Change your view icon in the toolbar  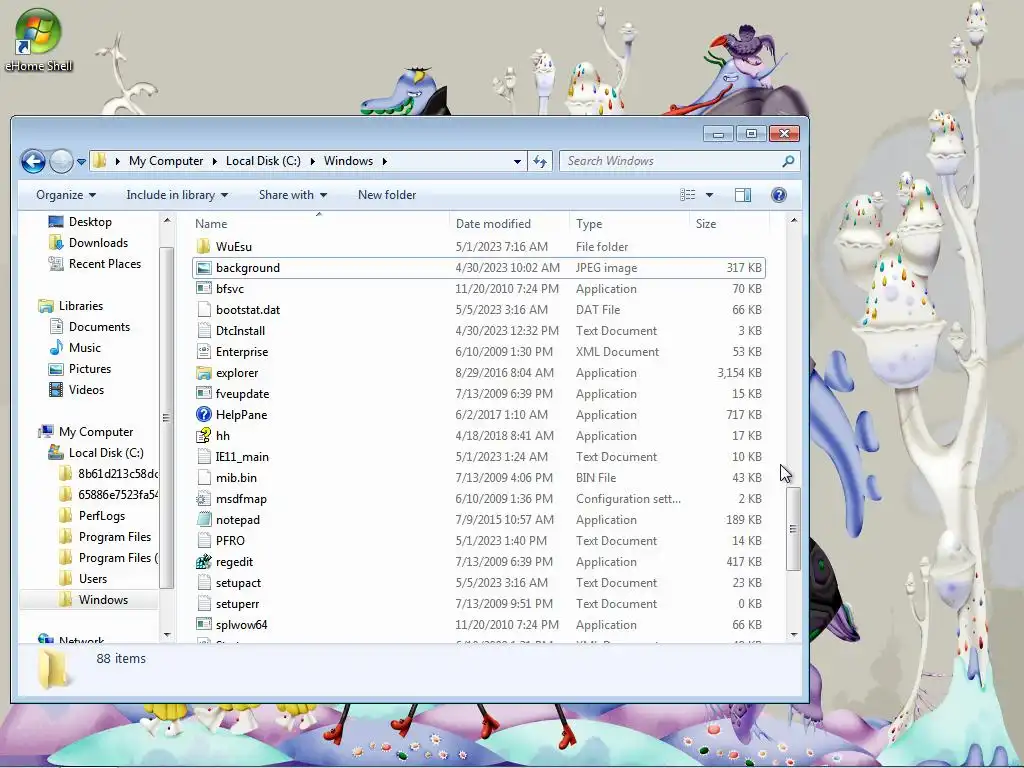tap(688, 195)
